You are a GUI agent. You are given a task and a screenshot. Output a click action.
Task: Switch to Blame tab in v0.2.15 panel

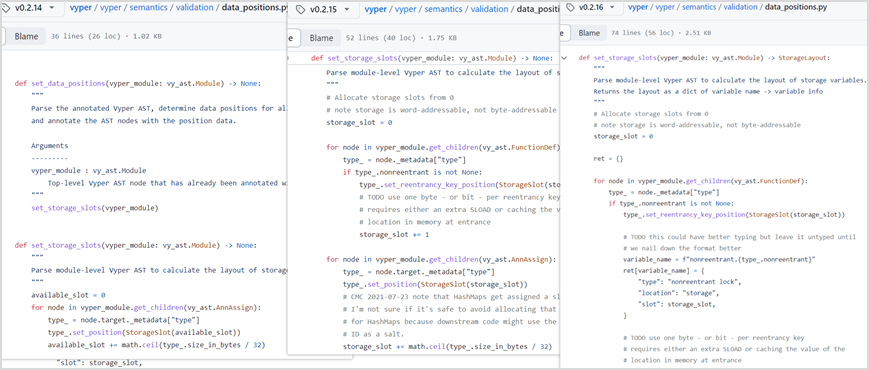point(321,38)
